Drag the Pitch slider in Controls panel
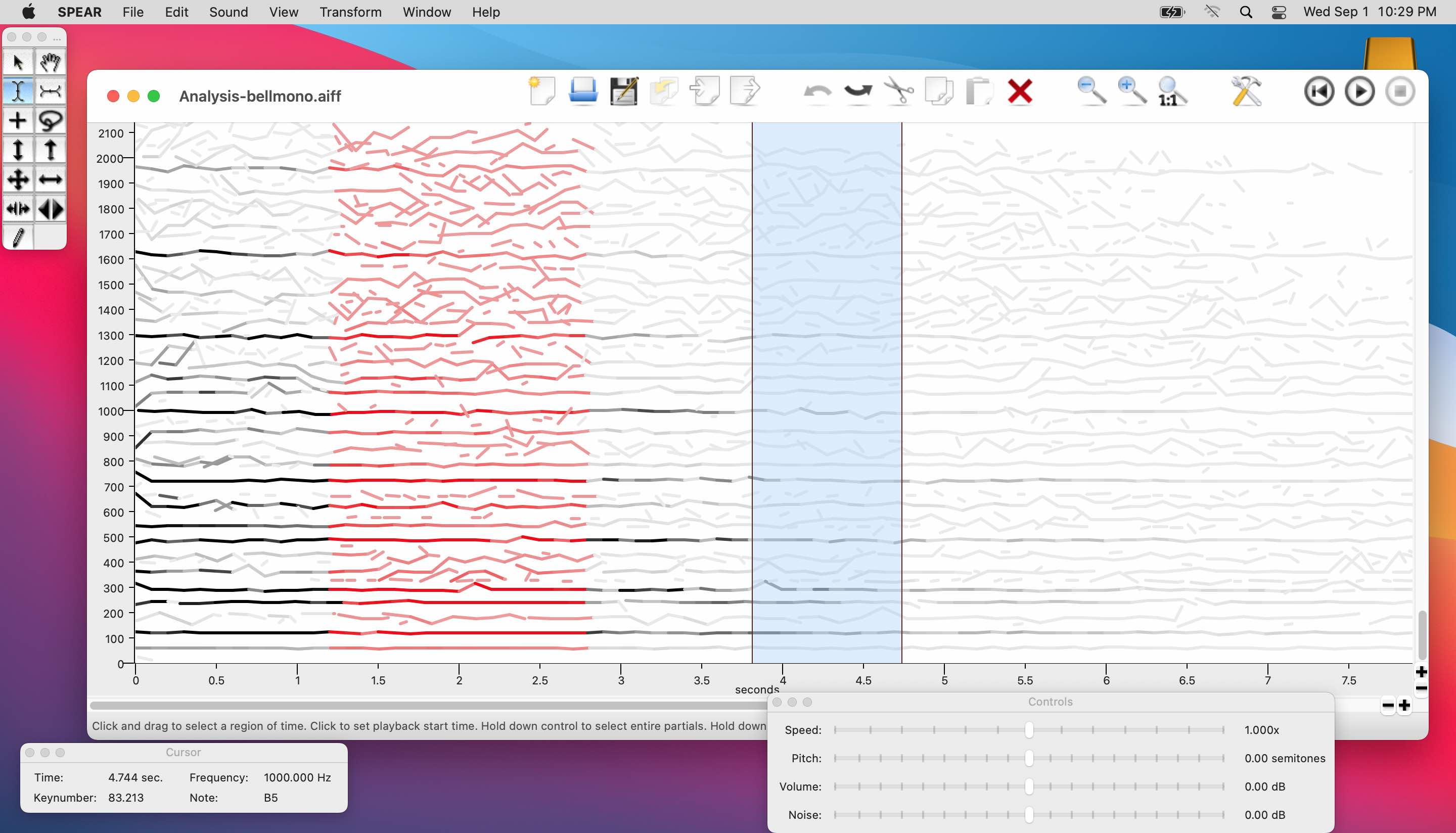This screenshot has width=1456, height=833. [x=1028, y=758]
